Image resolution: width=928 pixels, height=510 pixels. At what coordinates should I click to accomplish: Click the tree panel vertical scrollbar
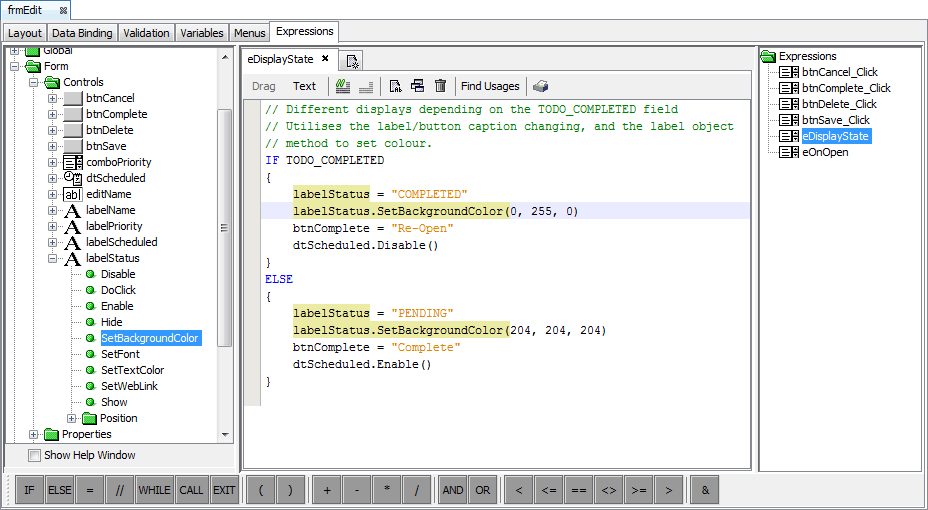point(225,230)
